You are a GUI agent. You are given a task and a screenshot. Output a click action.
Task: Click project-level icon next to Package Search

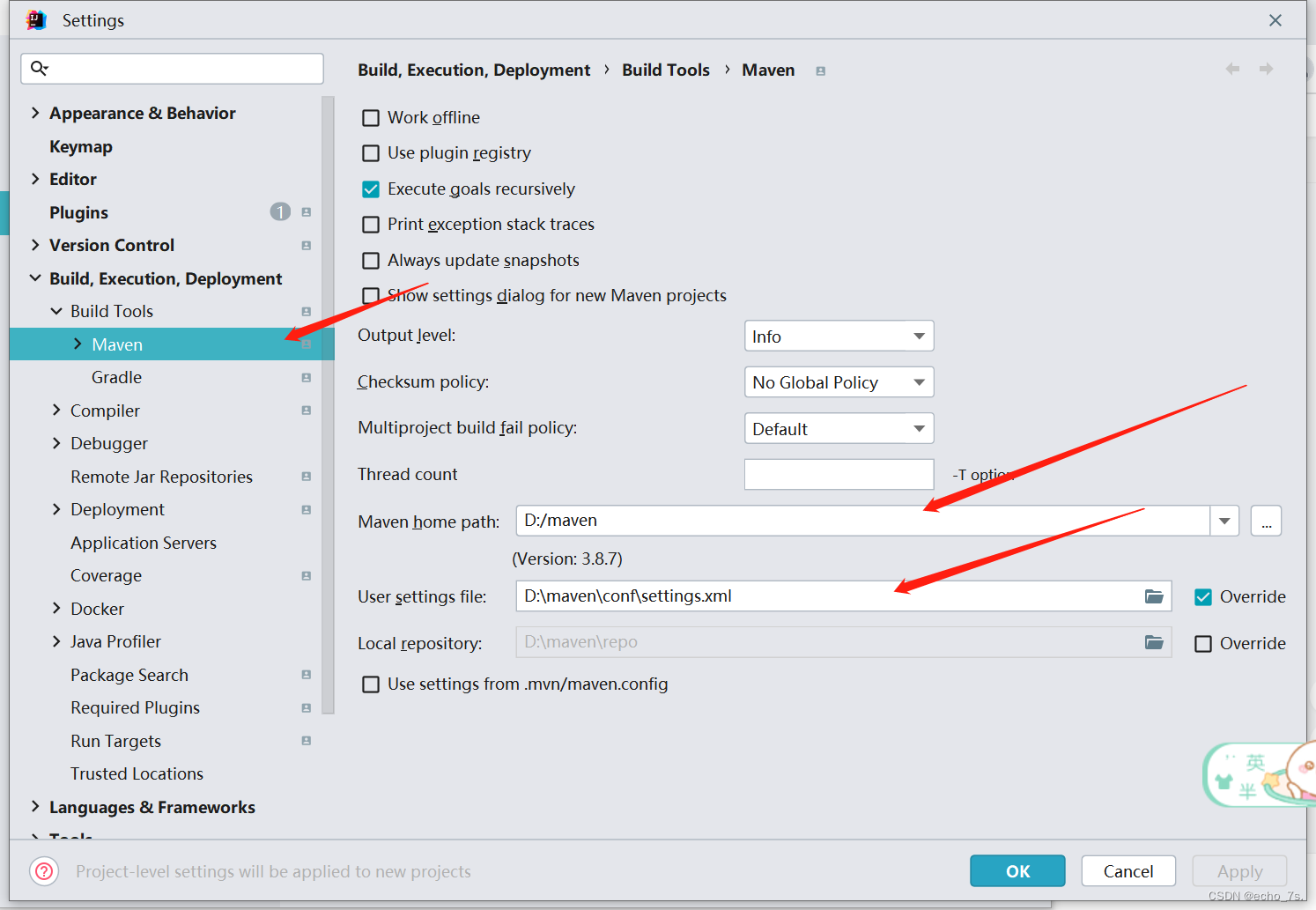tap(306, 675)
